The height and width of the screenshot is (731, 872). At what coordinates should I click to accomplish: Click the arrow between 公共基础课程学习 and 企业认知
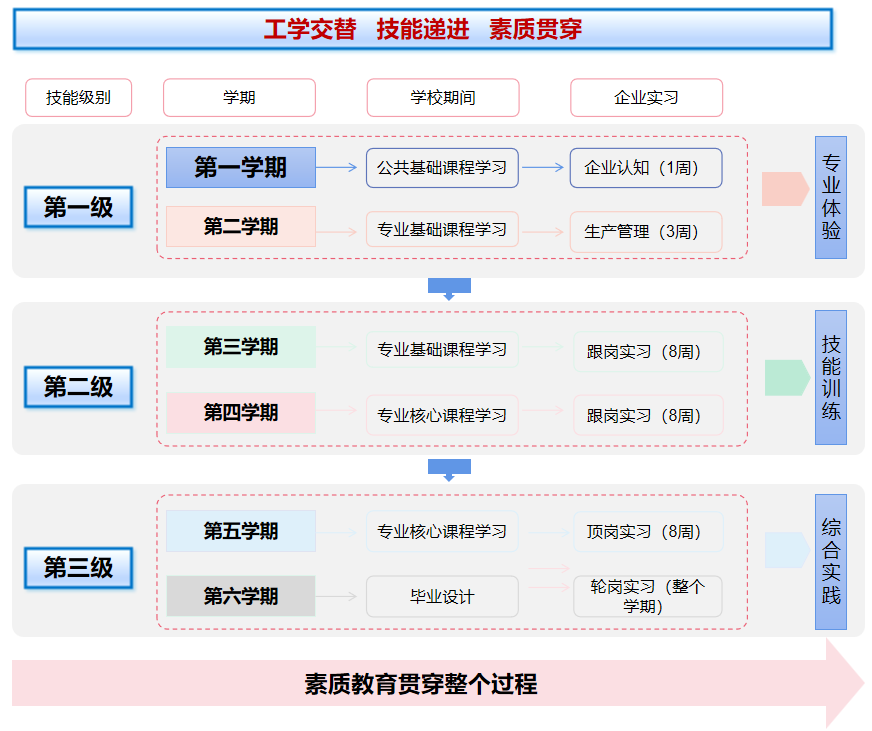coord(543,168)
